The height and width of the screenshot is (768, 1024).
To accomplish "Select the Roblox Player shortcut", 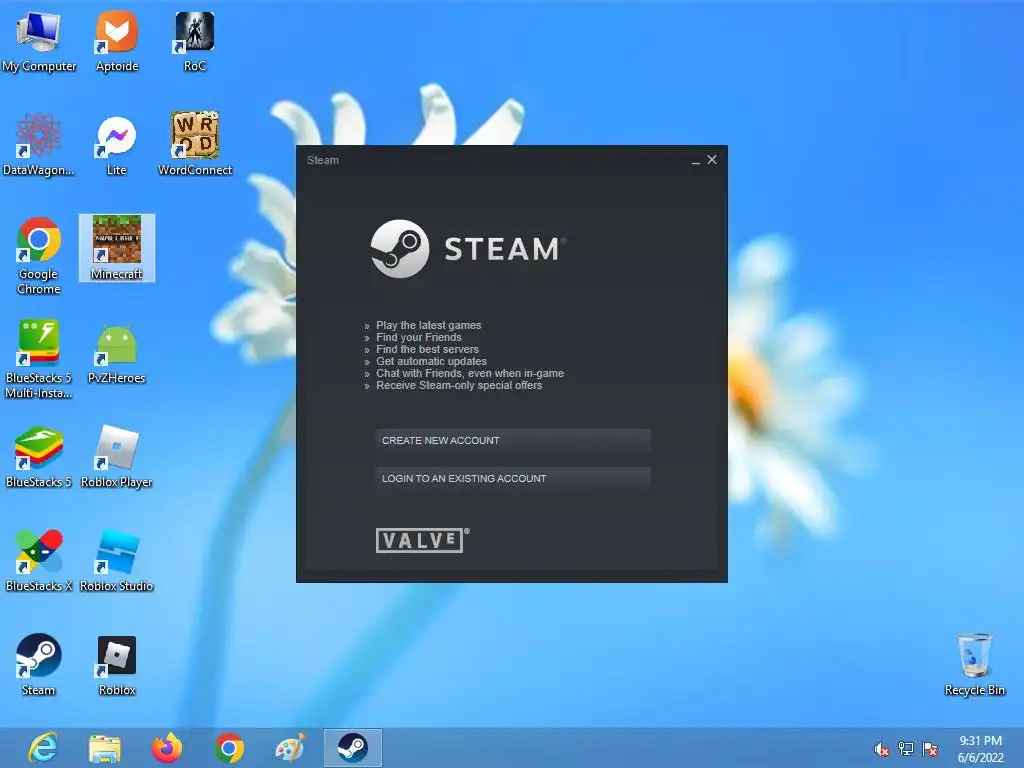I will click(117, 457).
